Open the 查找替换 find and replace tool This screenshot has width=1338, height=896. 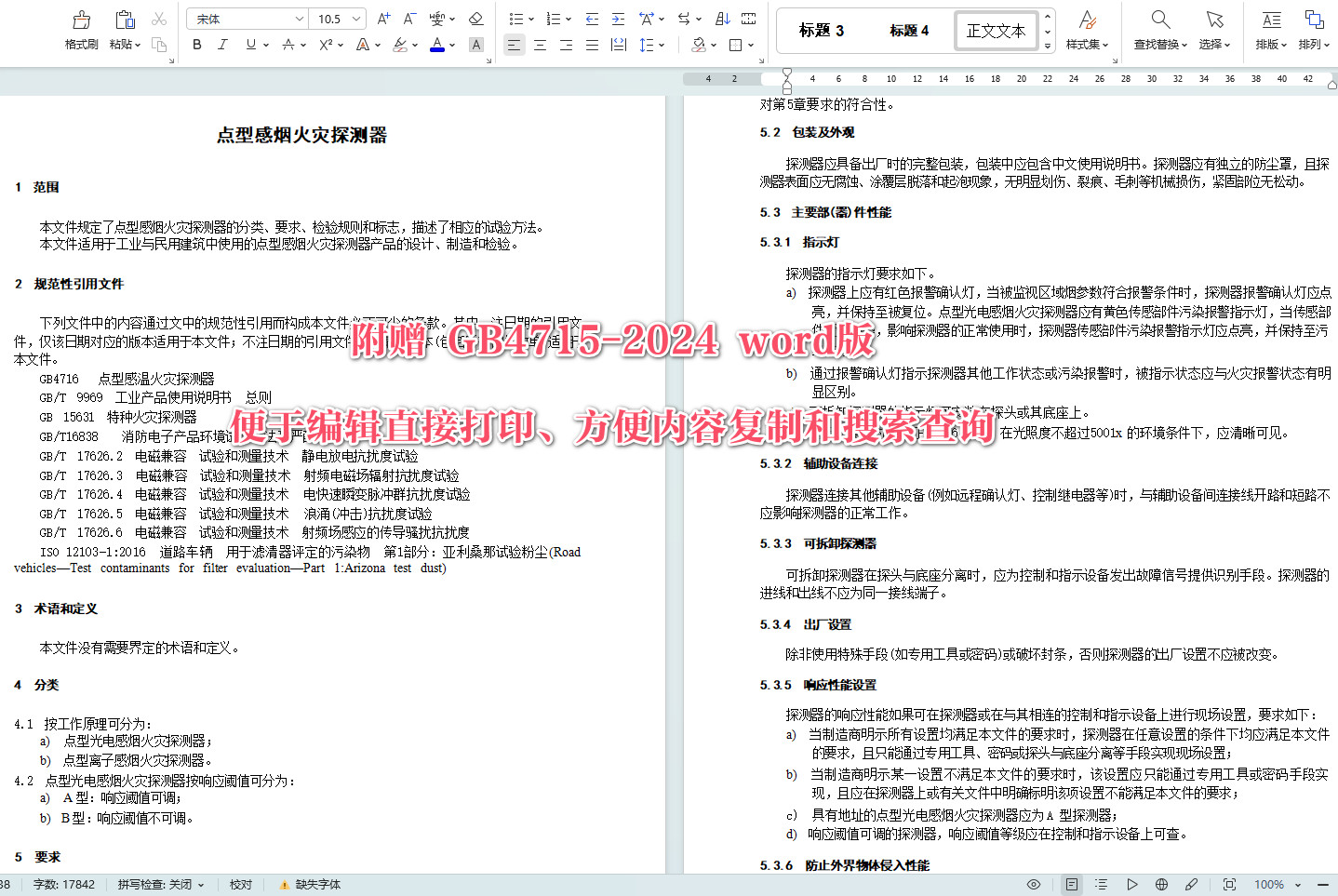[x=1158, y=28]
